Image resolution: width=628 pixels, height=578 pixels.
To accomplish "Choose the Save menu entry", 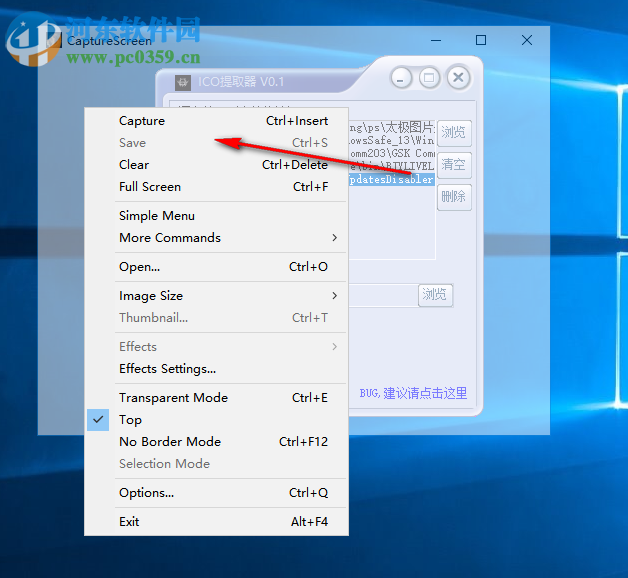I will (216, 143).
